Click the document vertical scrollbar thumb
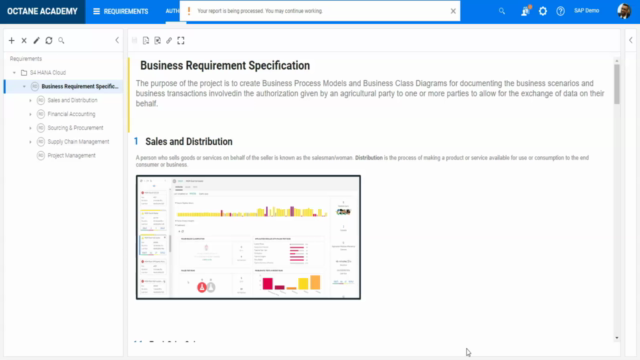The image size is (640, 360). (617, 84)
